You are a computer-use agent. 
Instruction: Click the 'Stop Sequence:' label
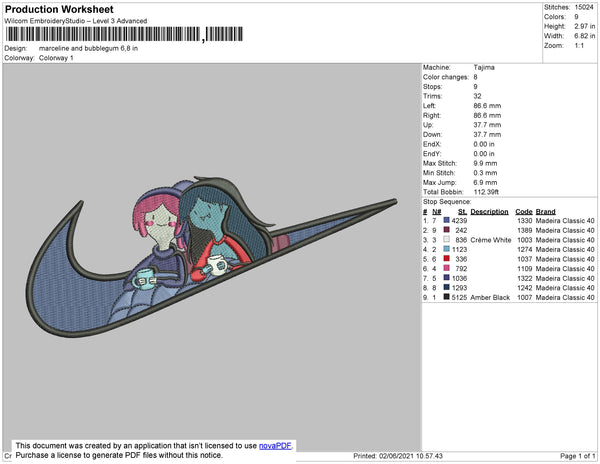[x=447, y=202]
